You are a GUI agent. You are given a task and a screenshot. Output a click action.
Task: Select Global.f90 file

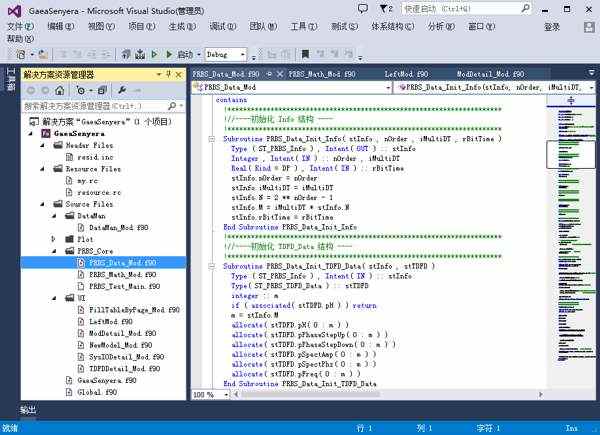point(97,392)
